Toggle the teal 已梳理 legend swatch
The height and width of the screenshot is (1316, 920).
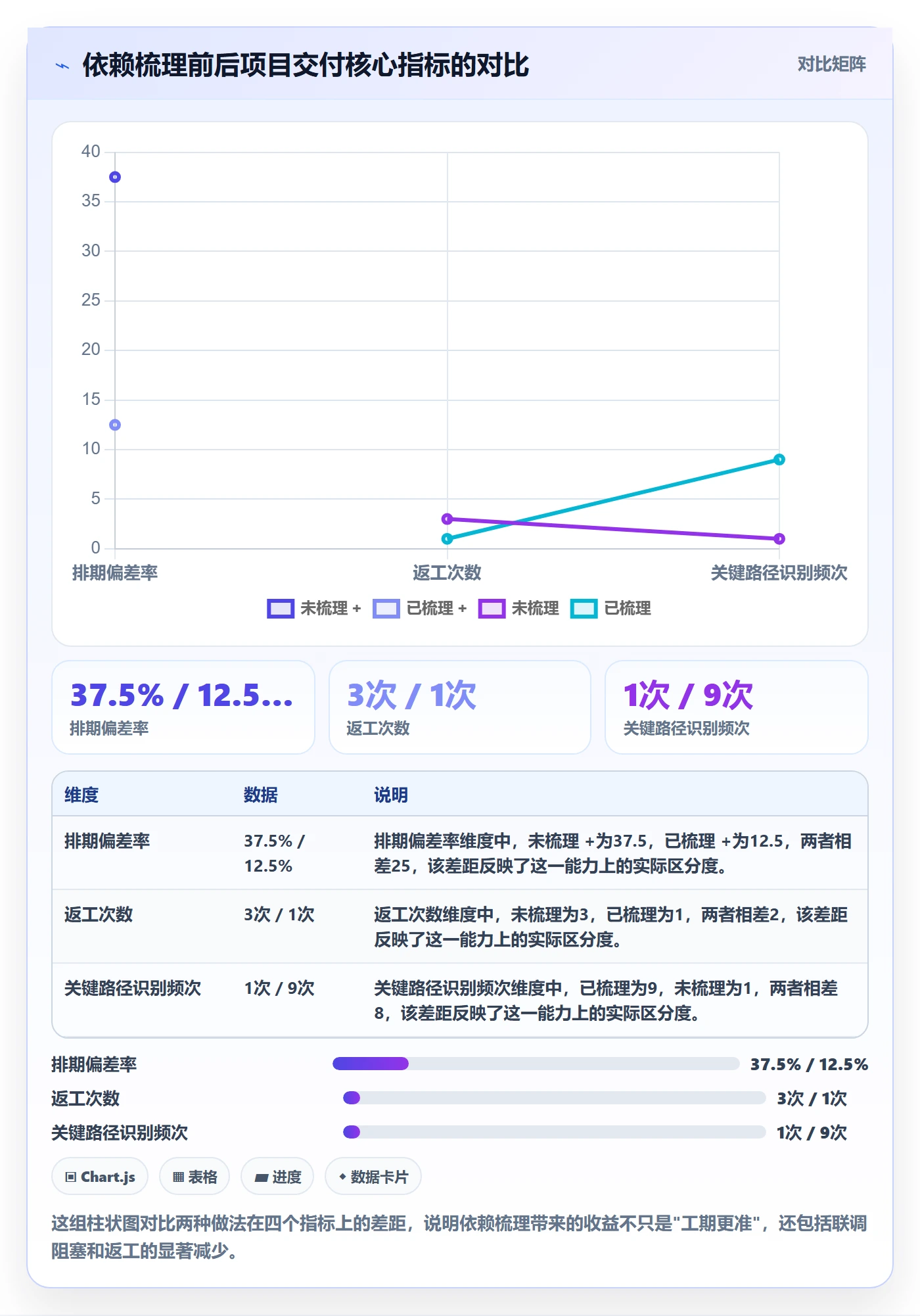(584, 609)
